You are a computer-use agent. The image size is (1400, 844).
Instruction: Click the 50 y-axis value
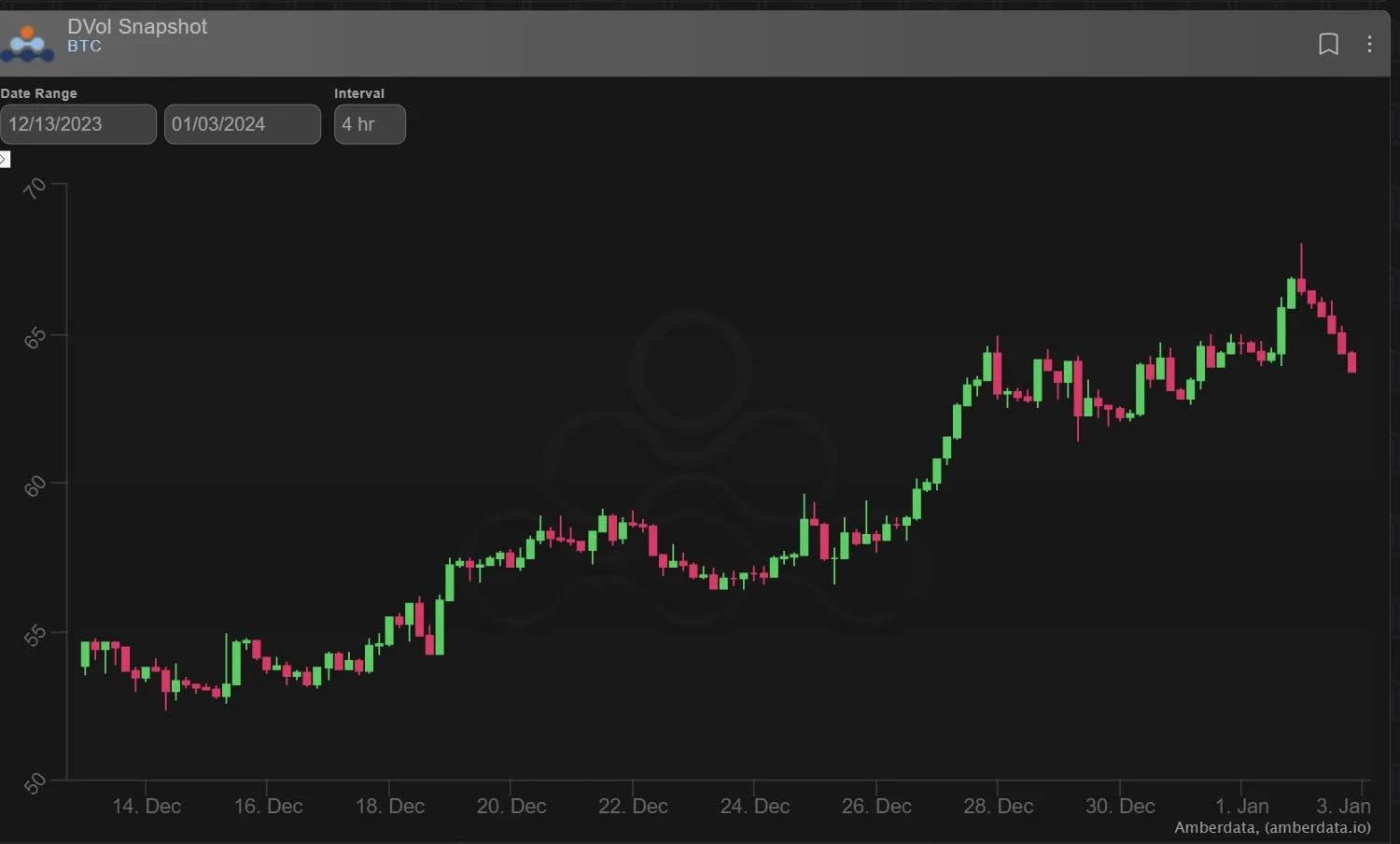click(x=35, y=782)
